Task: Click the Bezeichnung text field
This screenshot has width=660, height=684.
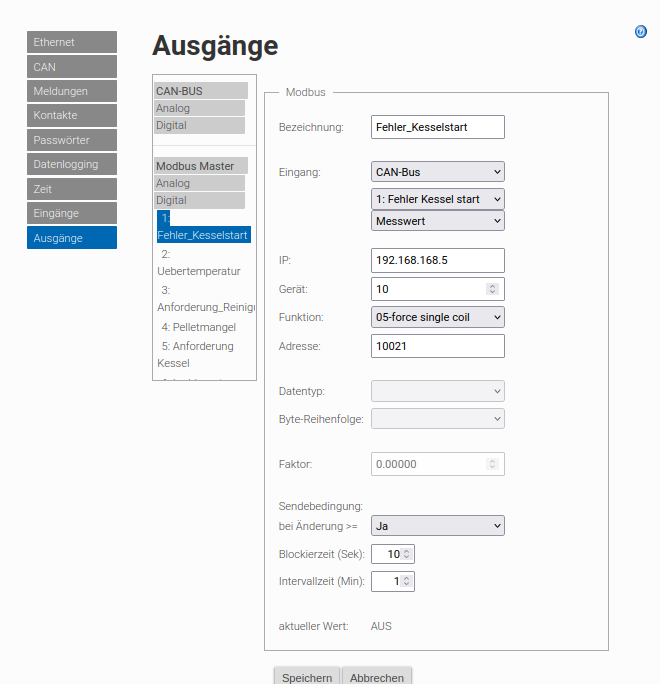Action: coord(438,127)
